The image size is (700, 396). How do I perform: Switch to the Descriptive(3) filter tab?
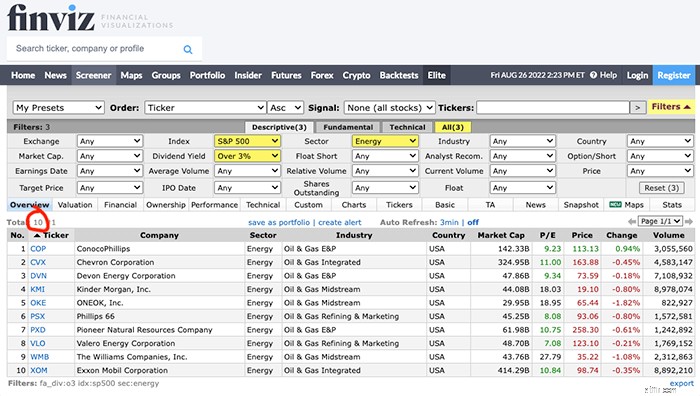(279, 127)
